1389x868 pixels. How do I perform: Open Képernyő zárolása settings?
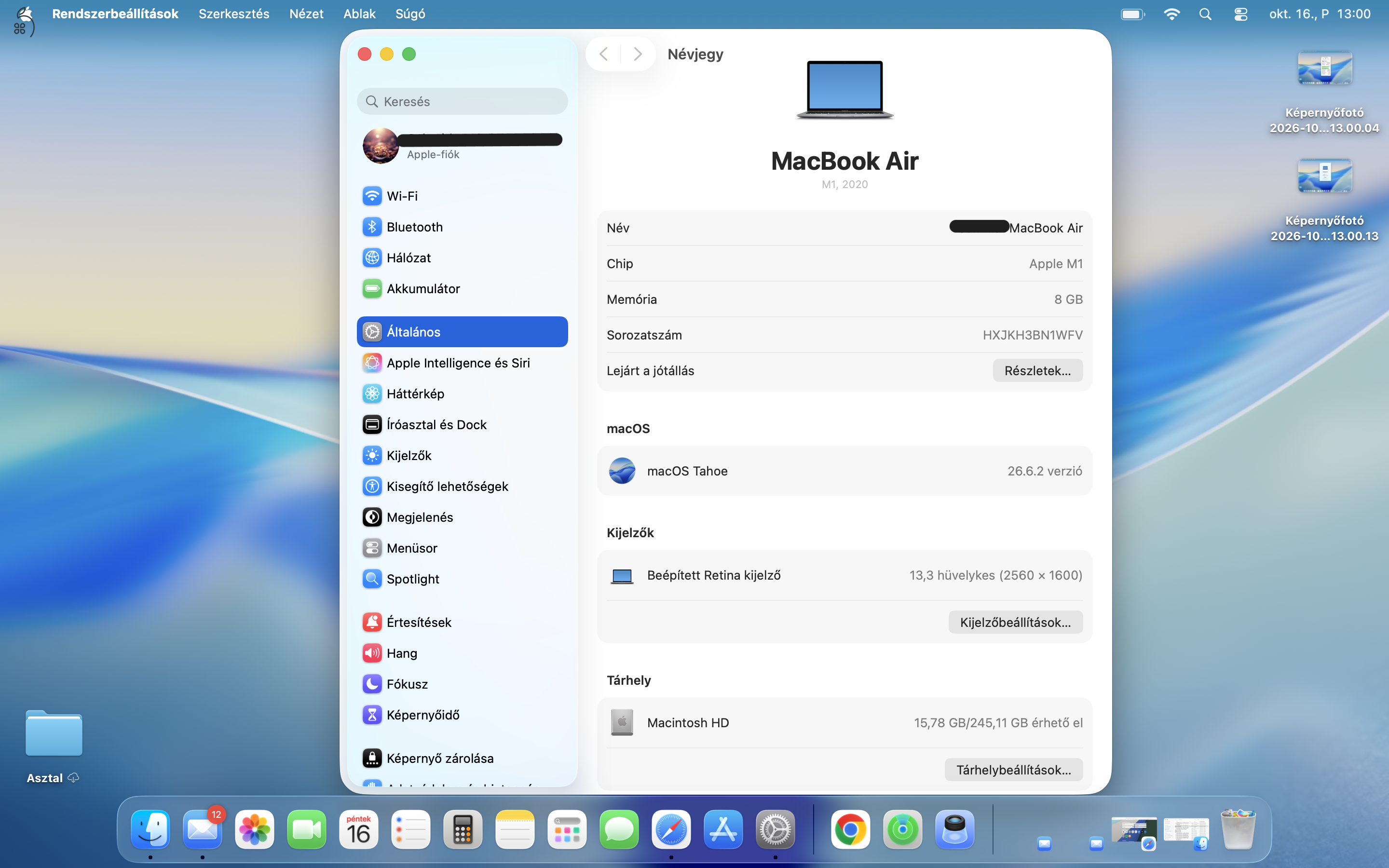462,759
